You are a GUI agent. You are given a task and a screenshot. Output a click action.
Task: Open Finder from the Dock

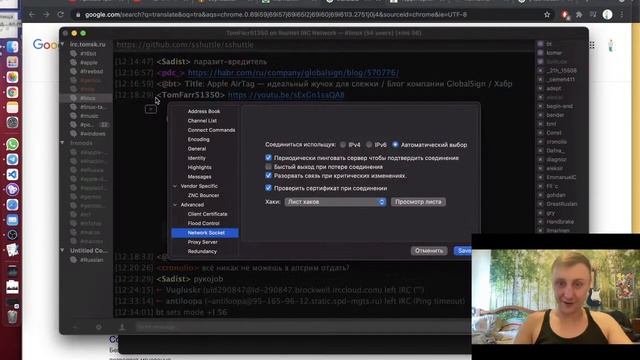tap(12, 47)
